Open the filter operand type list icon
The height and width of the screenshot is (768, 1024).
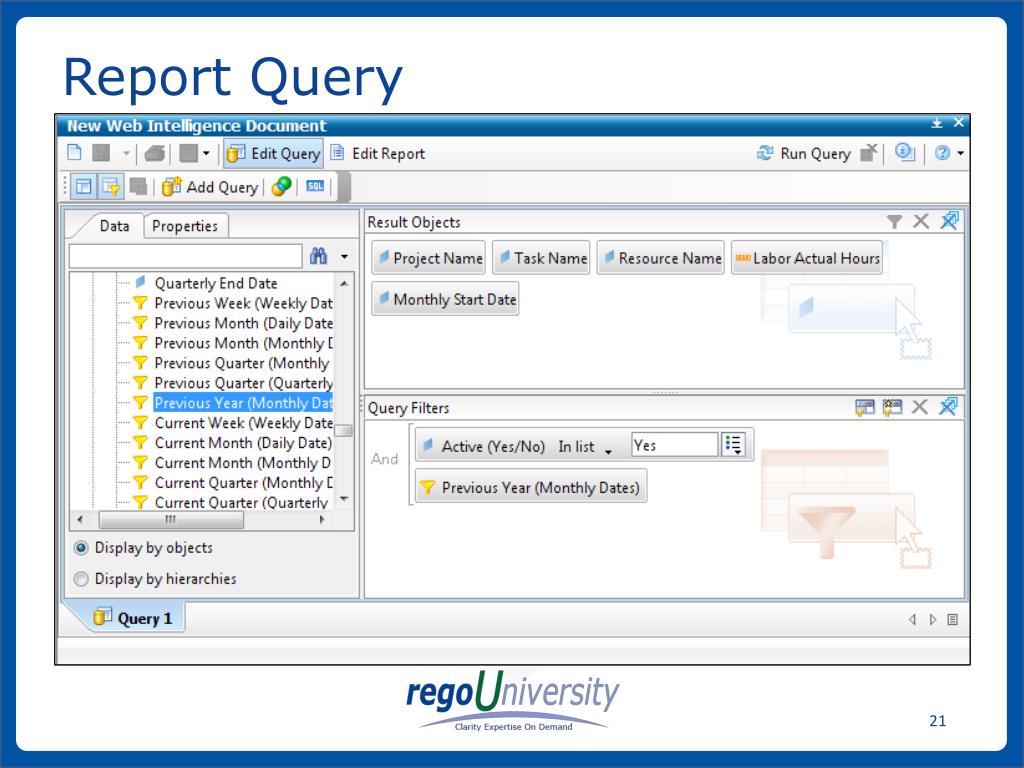pyautogui.click(x=733, y=445)
